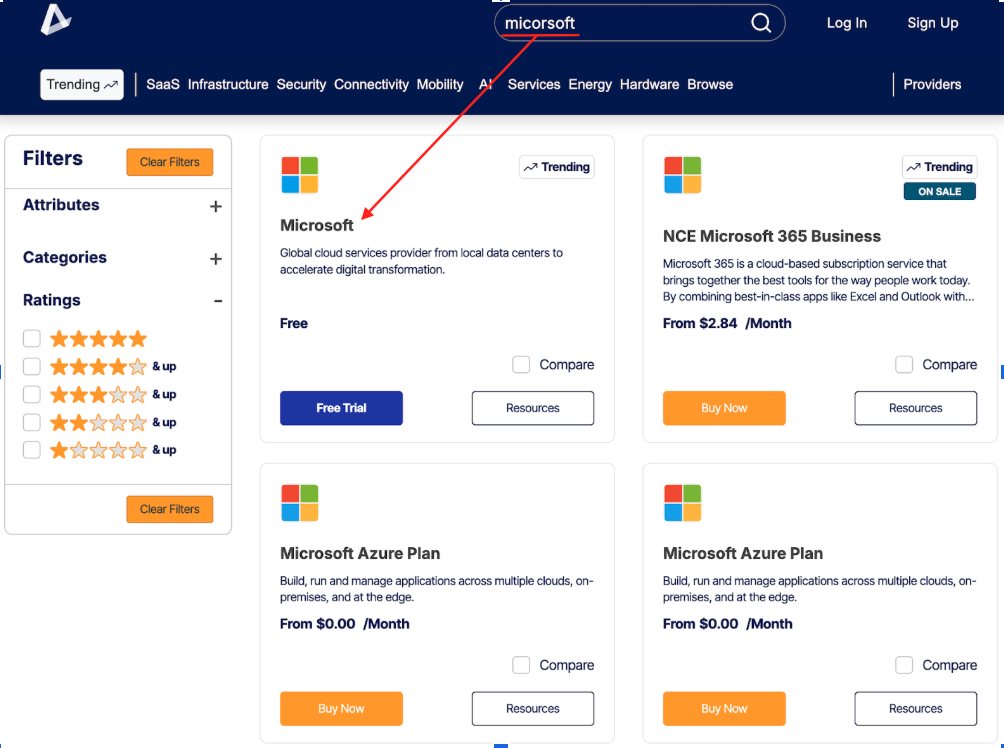Expand the Attributes filter section
1004x748 pixels.
coord(215,206)
